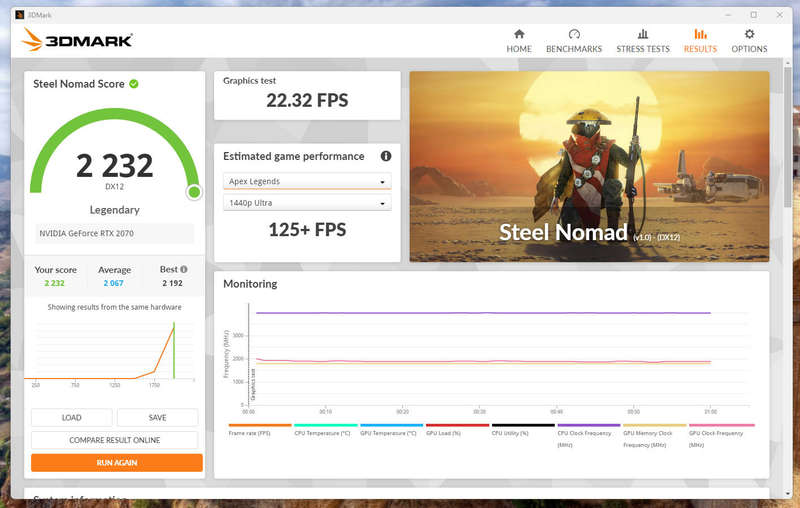
Task: Toggle GPU Memory Clock Frequency yellow swatch
Action: (x=655, y=425)
